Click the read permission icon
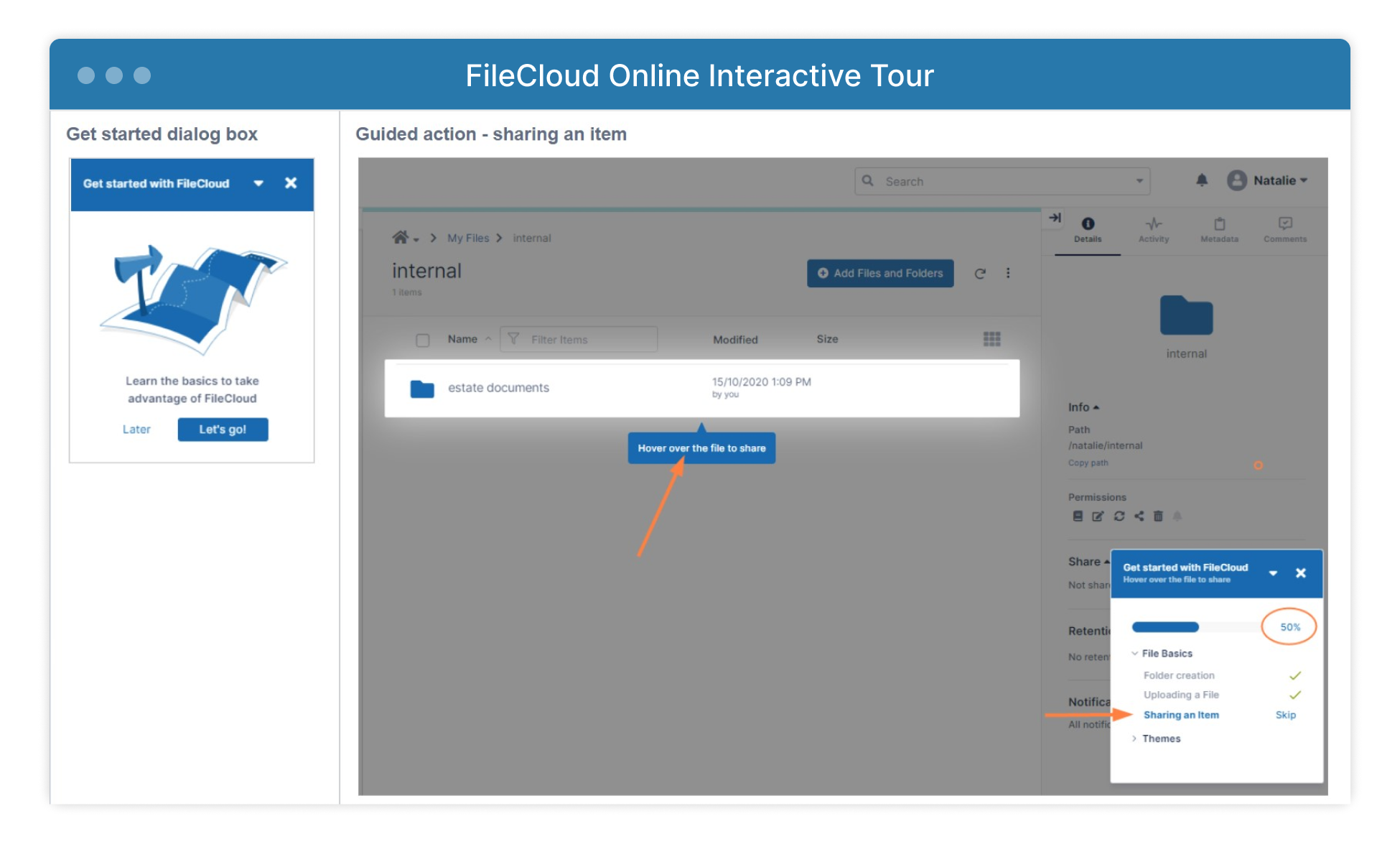 pyautogui.click(x=1078, y=516)
